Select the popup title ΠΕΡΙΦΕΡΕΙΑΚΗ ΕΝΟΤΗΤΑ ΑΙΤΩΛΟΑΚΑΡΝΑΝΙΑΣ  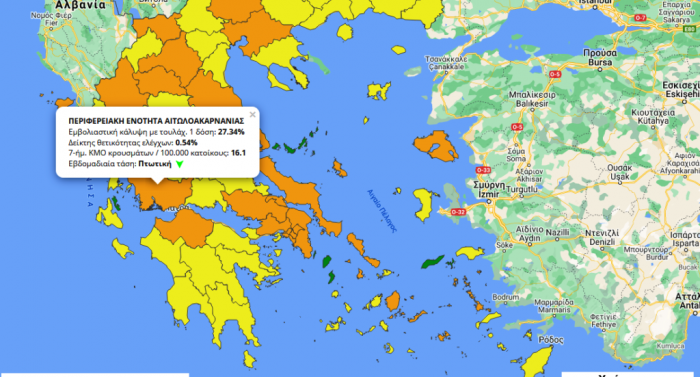point(156,121)
